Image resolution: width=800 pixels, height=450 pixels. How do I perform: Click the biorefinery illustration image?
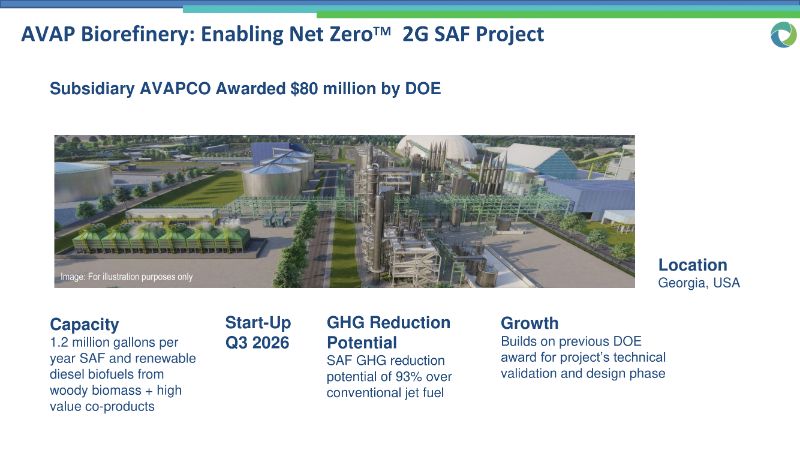(343, 211)
